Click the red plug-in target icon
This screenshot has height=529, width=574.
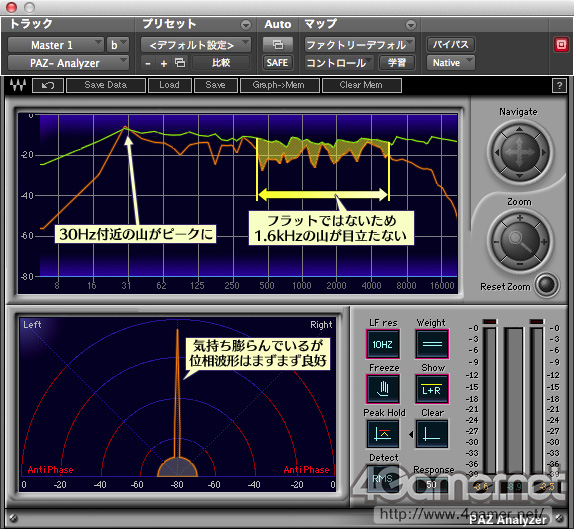(x=561, y=45)
